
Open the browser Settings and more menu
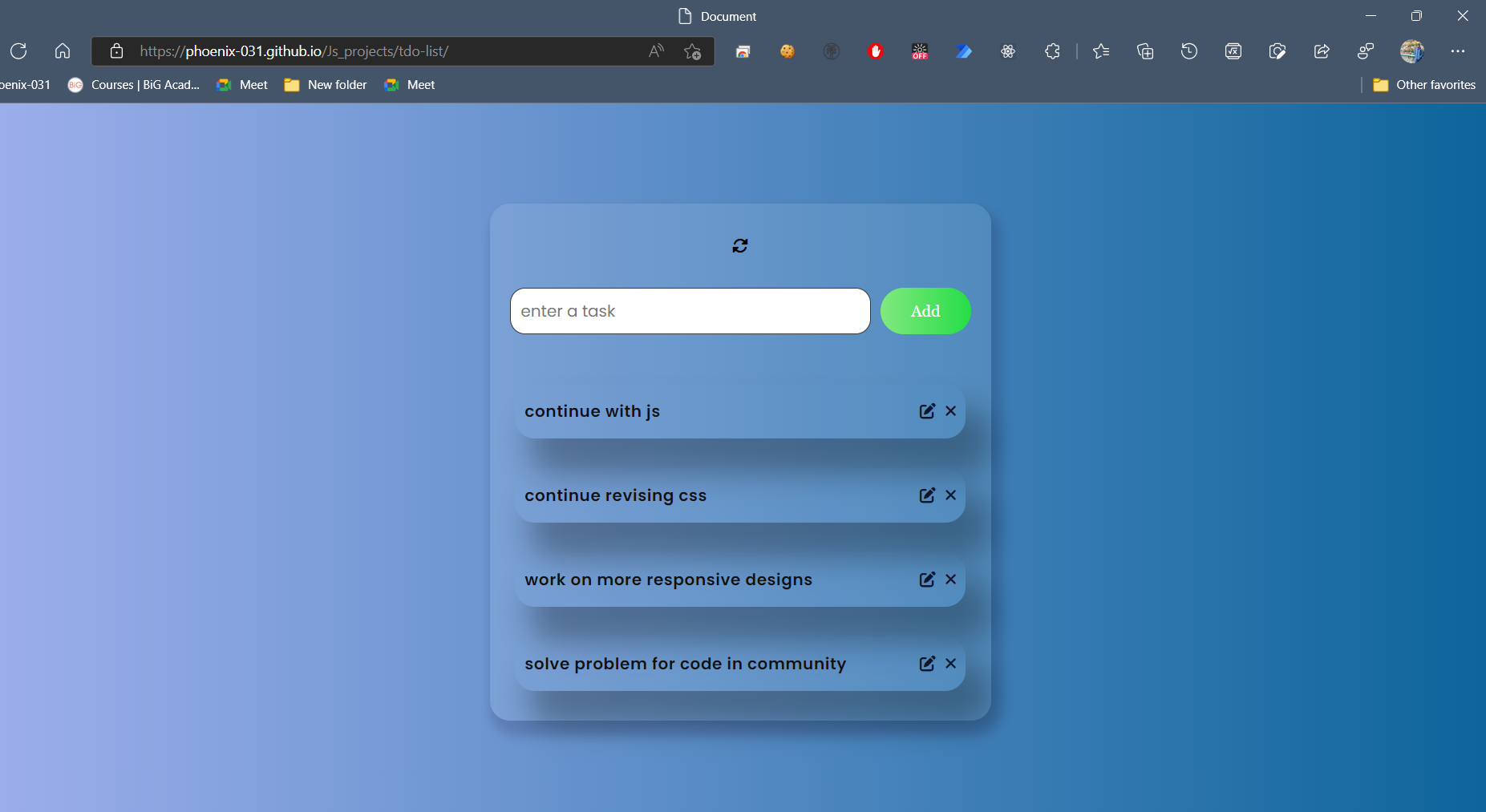coord(1459,50)
